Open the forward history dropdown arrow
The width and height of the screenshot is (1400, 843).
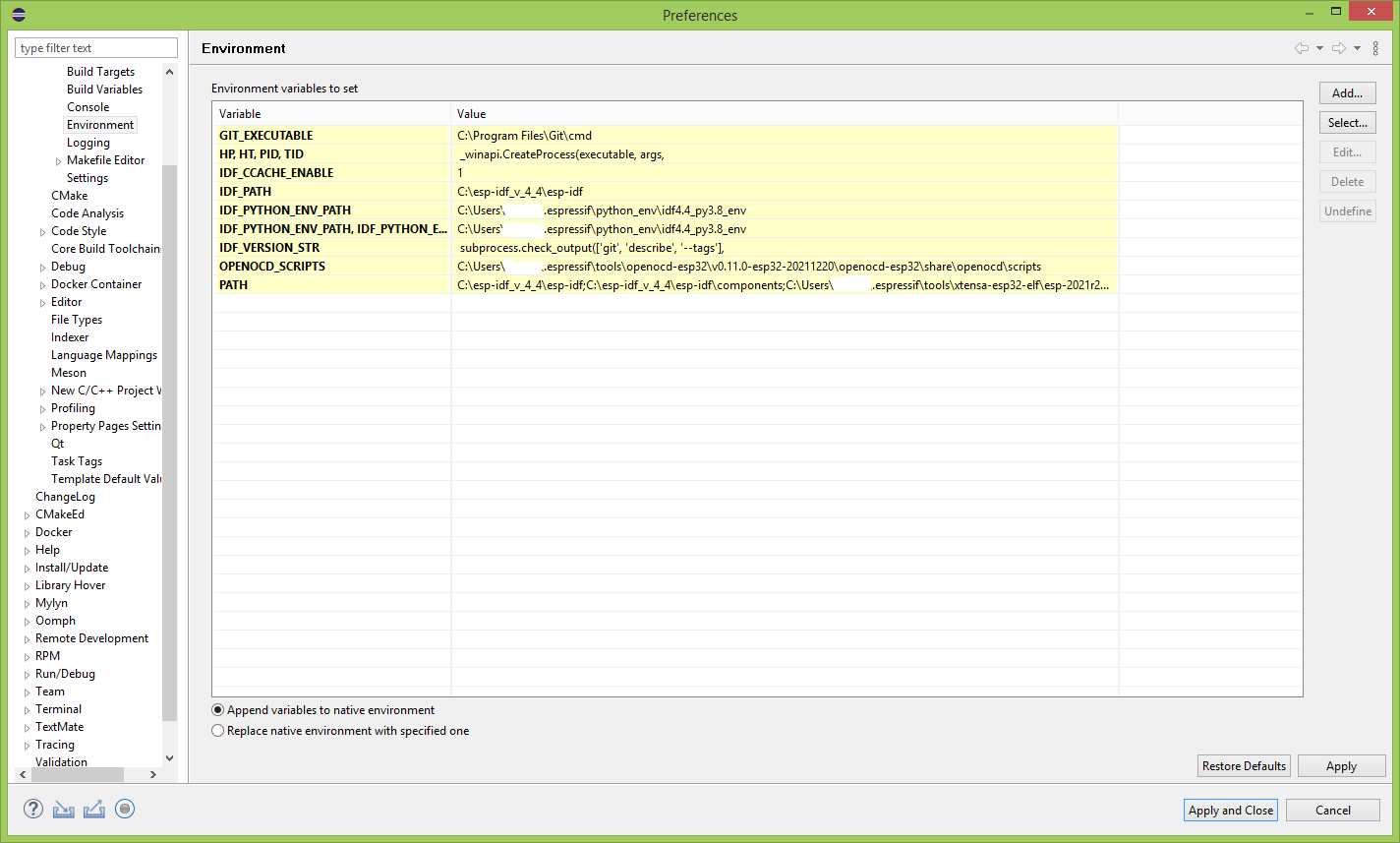[1357, 48]
